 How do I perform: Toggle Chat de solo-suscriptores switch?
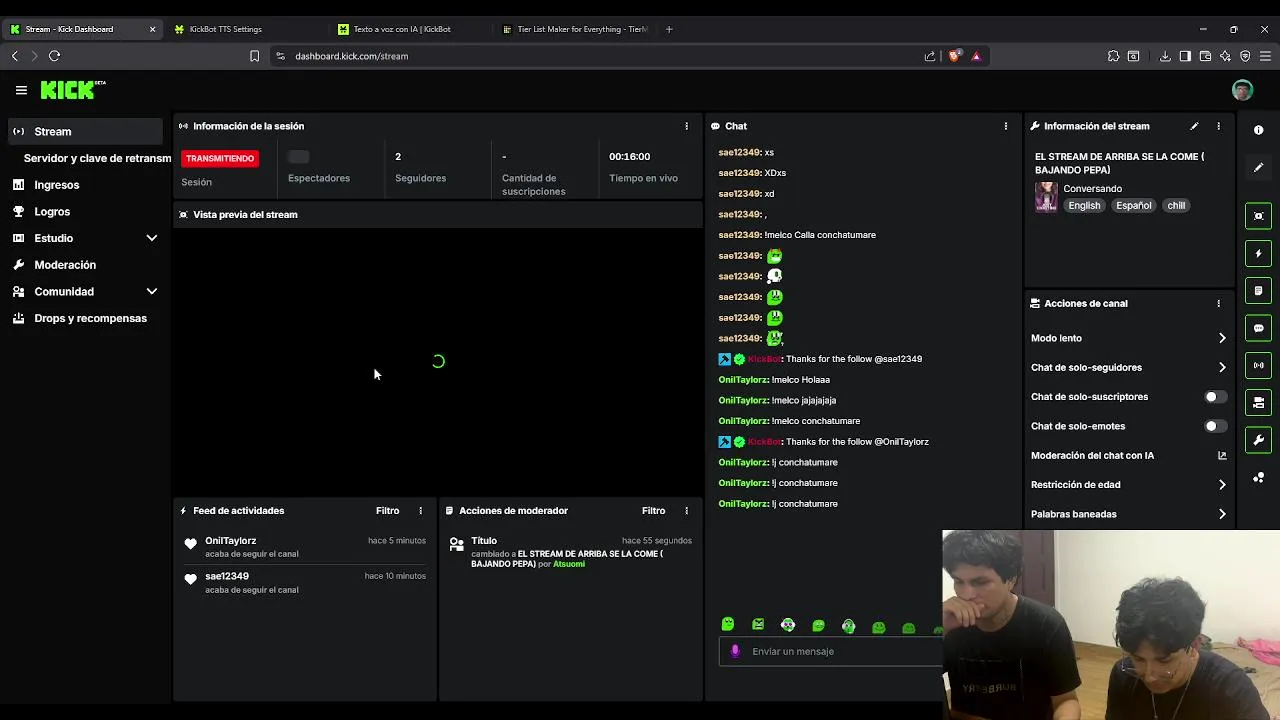coord(1214,397)
